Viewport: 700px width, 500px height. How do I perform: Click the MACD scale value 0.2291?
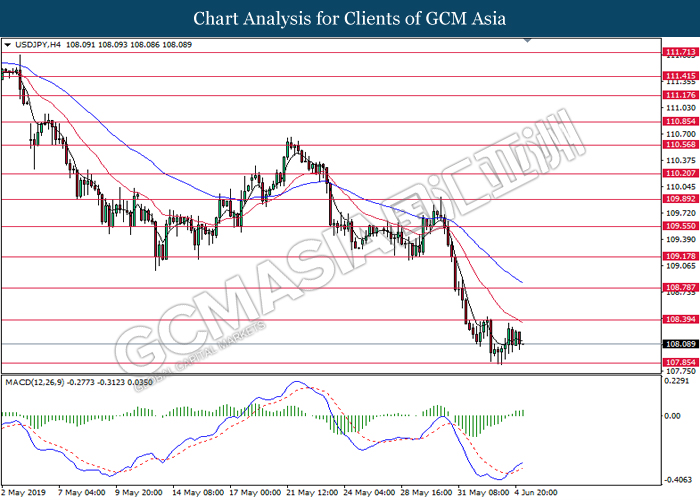pyautogui.click(x=676, y=381)
